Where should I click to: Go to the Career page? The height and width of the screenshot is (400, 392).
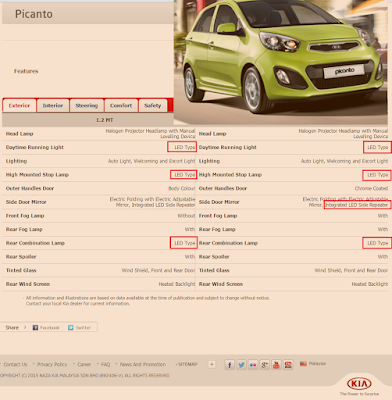coord(84,364)
